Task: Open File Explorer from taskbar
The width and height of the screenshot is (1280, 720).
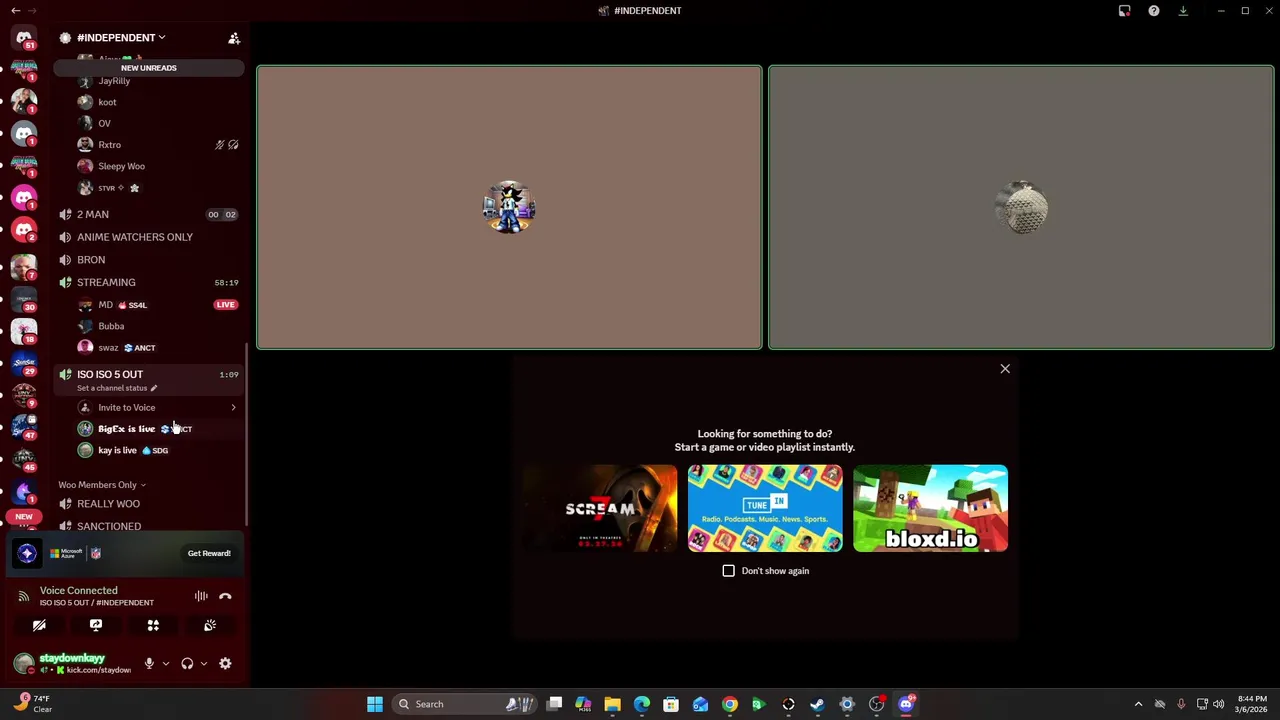Action: (612, 704)
